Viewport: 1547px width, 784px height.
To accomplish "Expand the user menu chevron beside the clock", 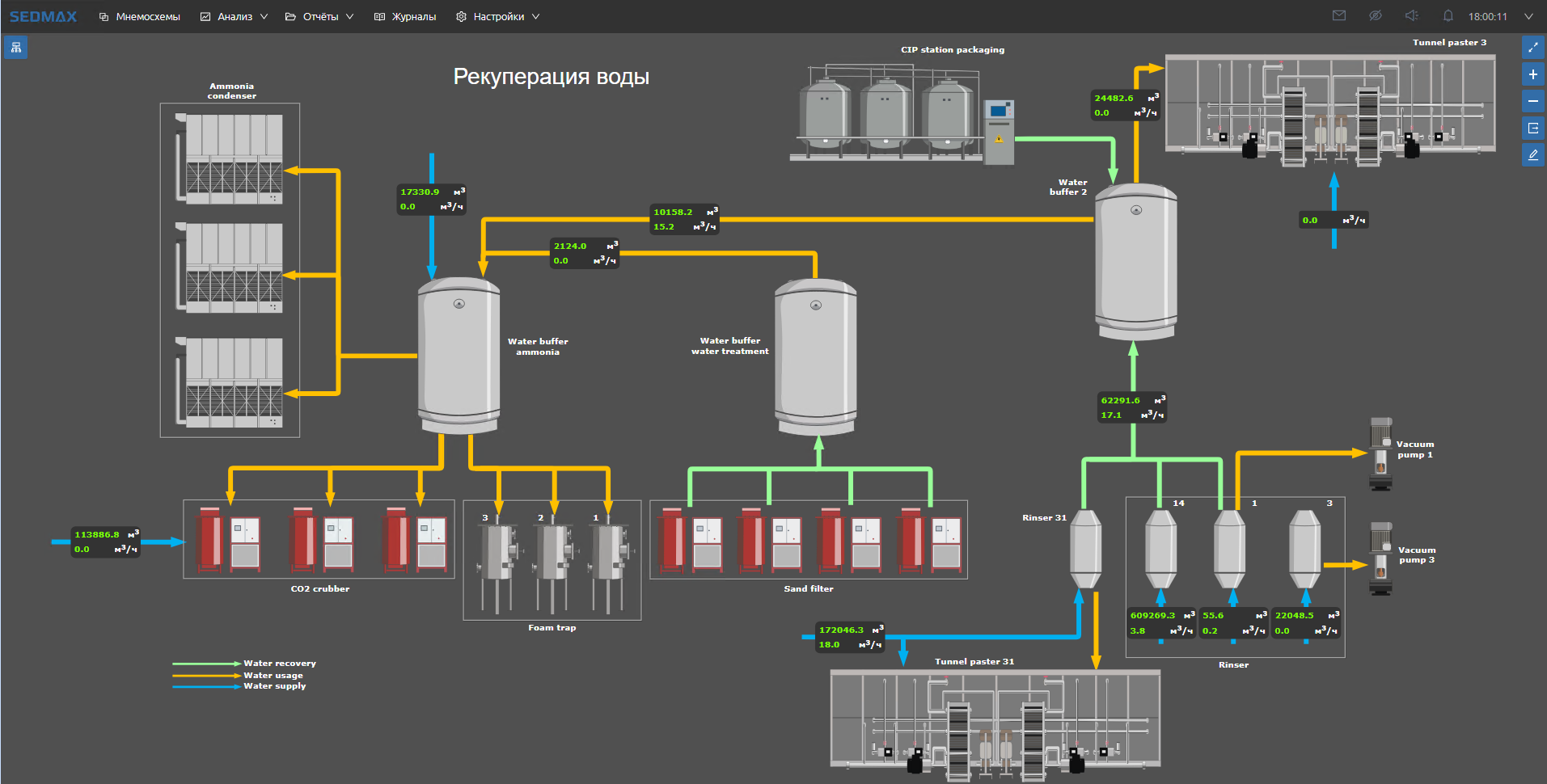I will pyautogui.click(x=1528, y=16).
